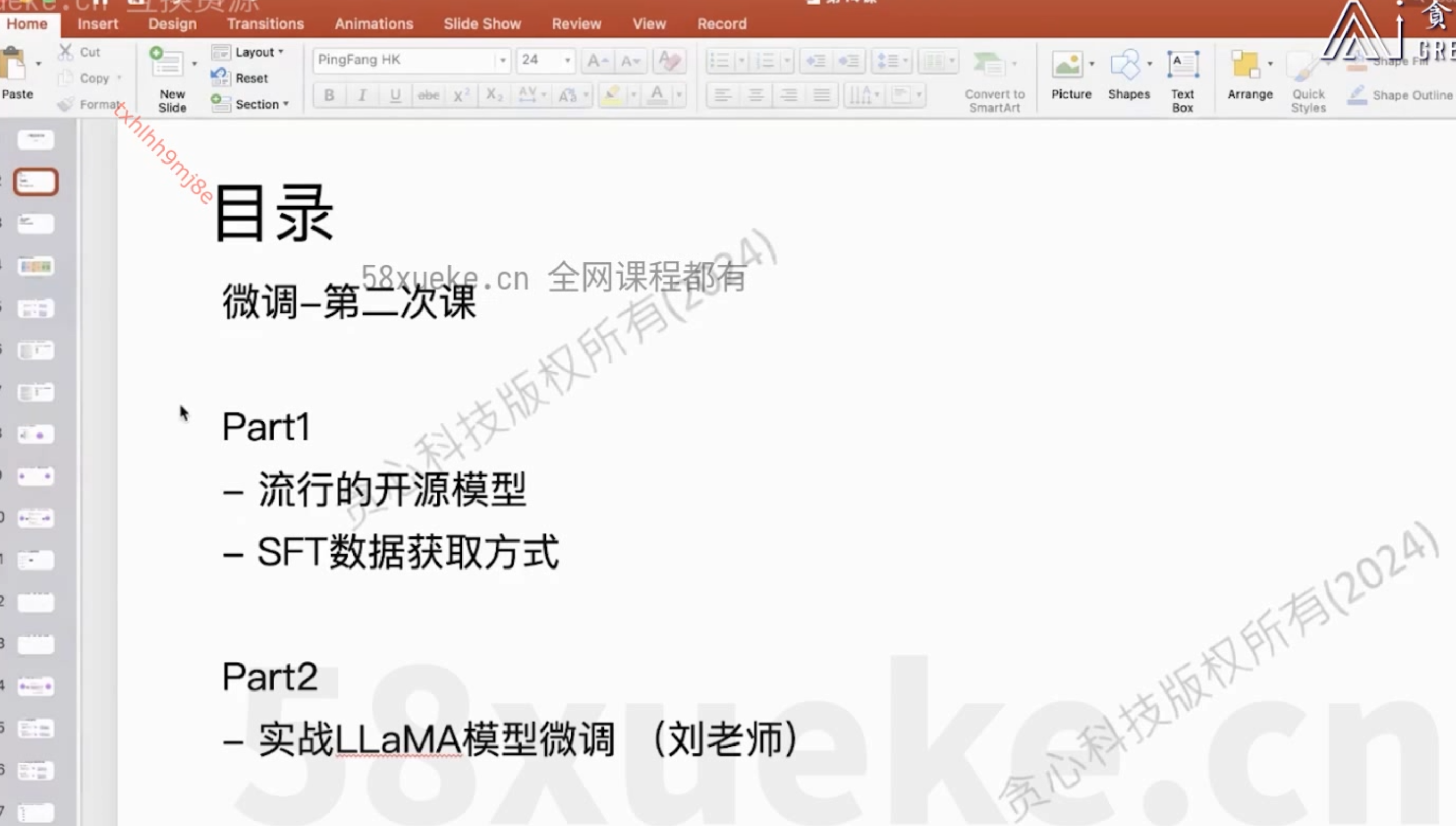
Task: Toggle Italic formatting button
Action: click(362, 94)
